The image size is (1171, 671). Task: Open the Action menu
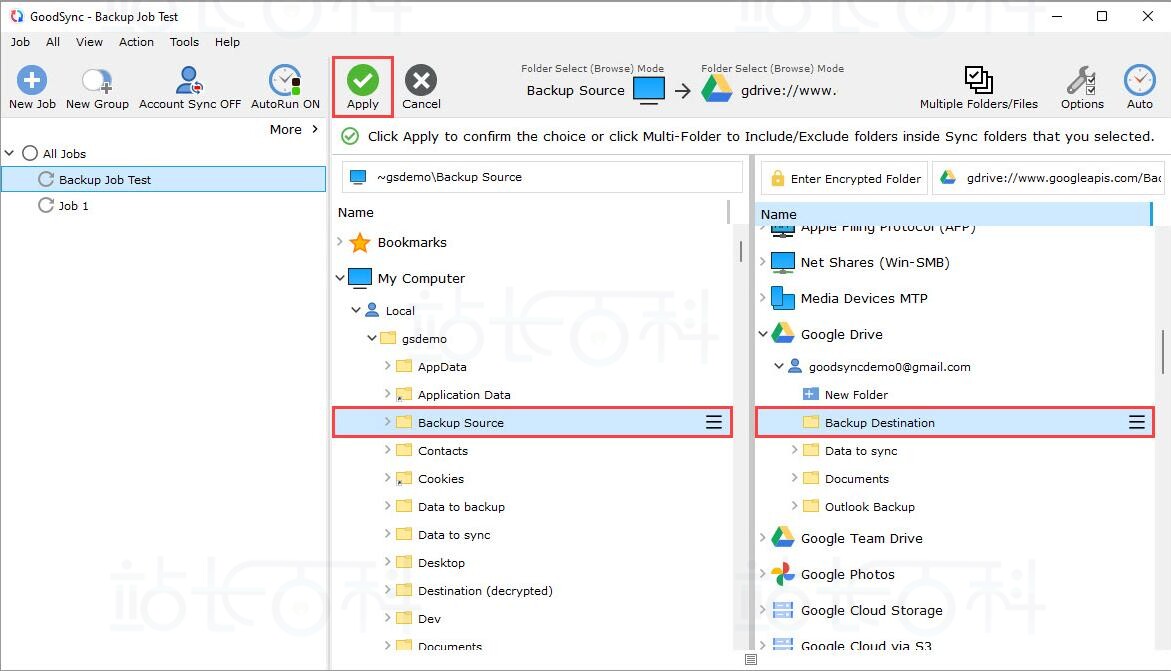coord(137,42)
